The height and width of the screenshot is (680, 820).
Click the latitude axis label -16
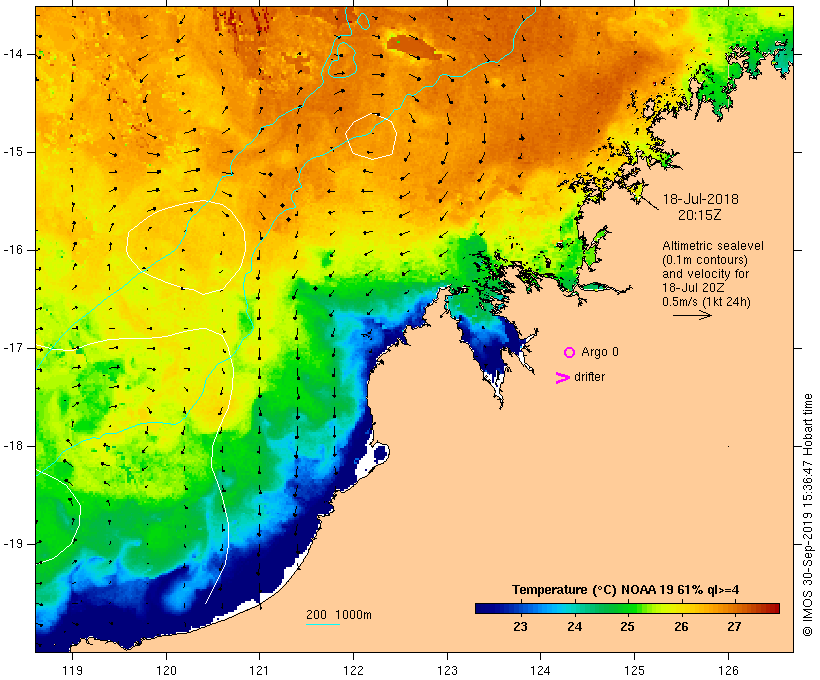point(13,250)
